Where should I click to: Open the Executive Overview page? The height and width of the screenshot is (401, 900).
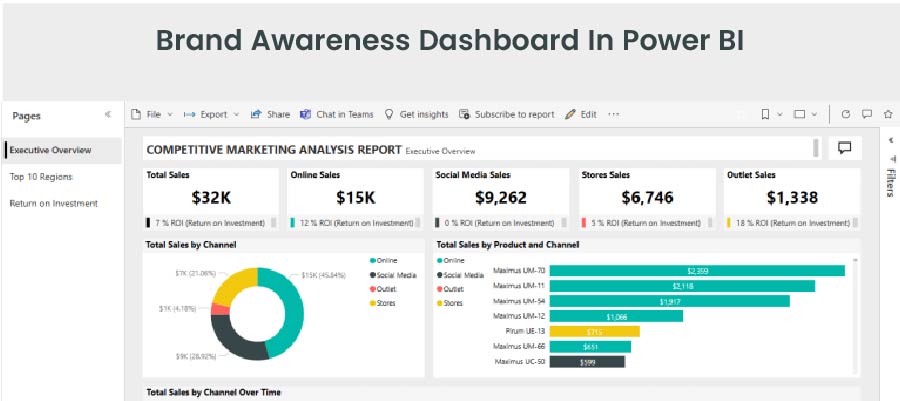pyautogui.click(x=62, y=150)
